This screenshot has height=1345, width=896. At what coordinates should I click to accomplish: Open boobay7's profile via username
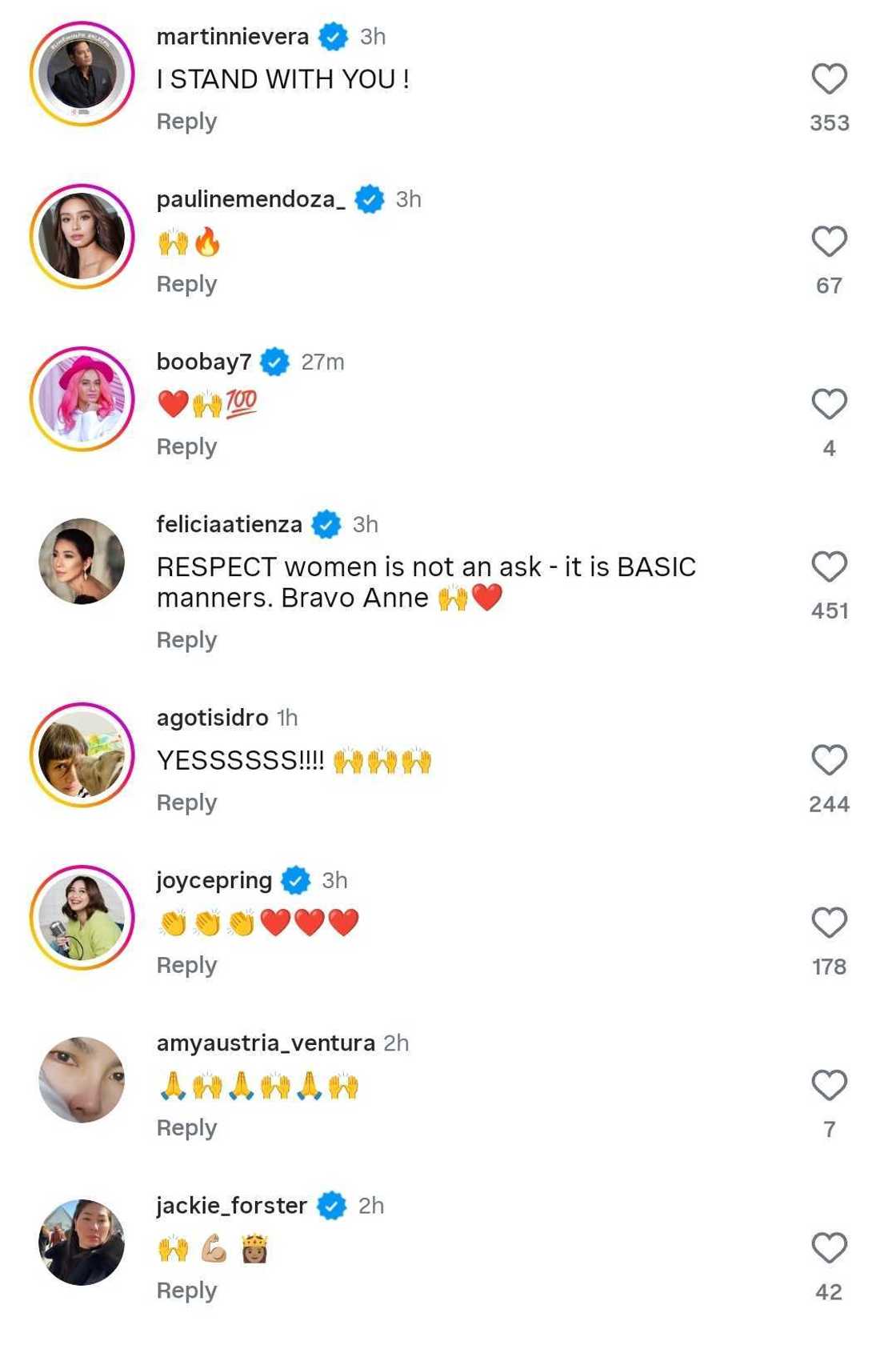coord(199,361)
